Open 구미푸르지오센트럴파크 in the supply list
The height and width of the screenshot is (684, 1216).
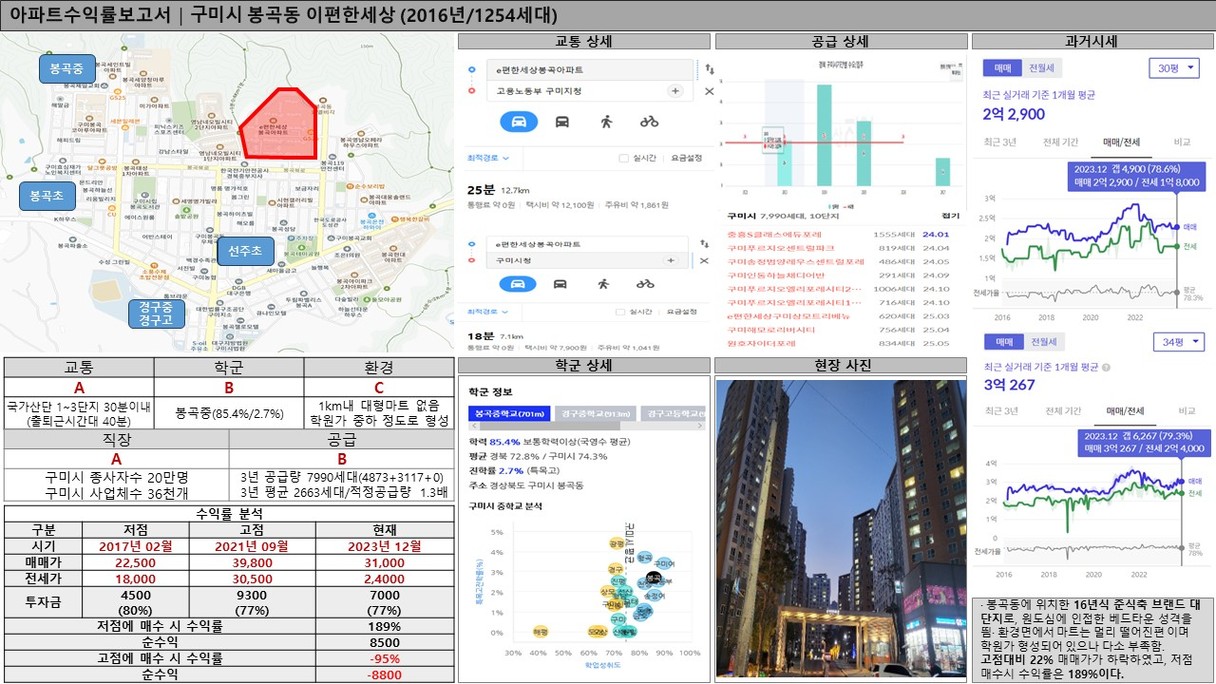(782, 248)
